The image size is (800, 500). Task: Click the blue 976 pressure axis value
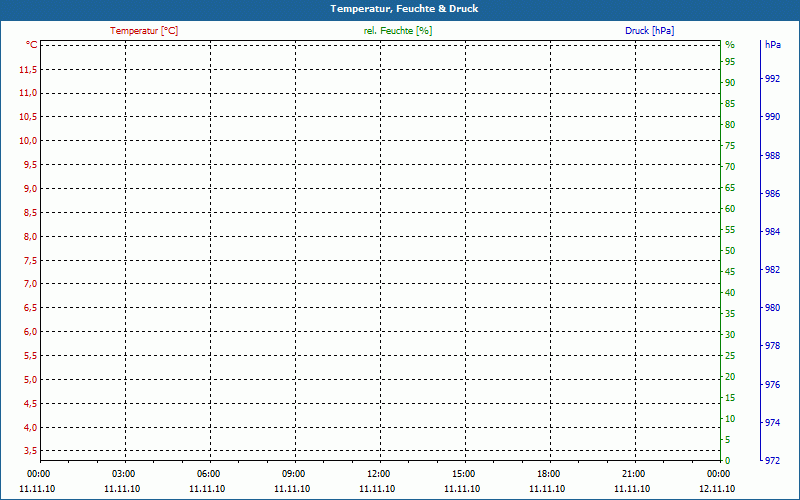772,385
